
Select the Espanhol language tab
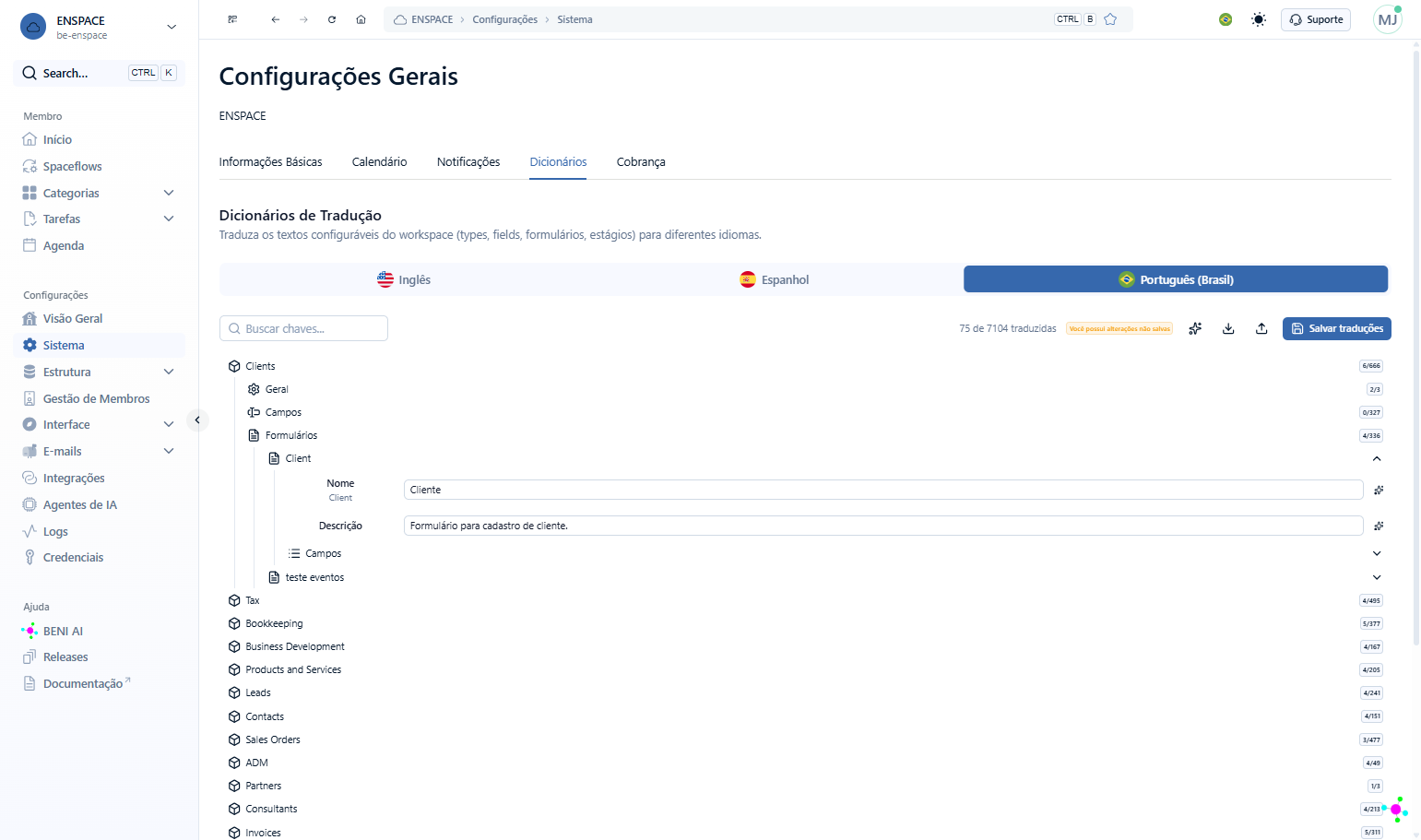[x=775, y=279]
